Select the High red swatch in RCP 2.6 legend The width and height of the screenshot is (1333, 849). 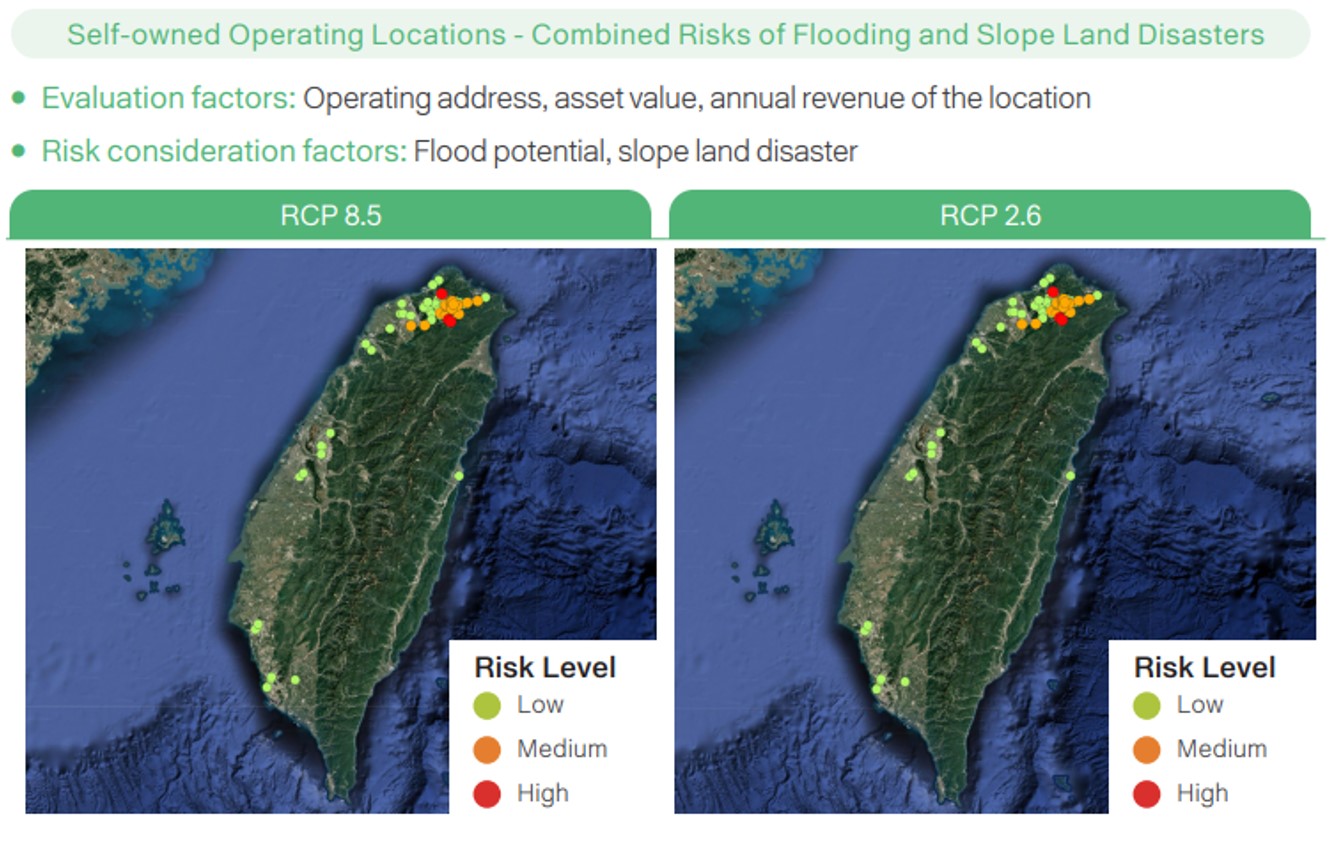[x=1147, y=794]
